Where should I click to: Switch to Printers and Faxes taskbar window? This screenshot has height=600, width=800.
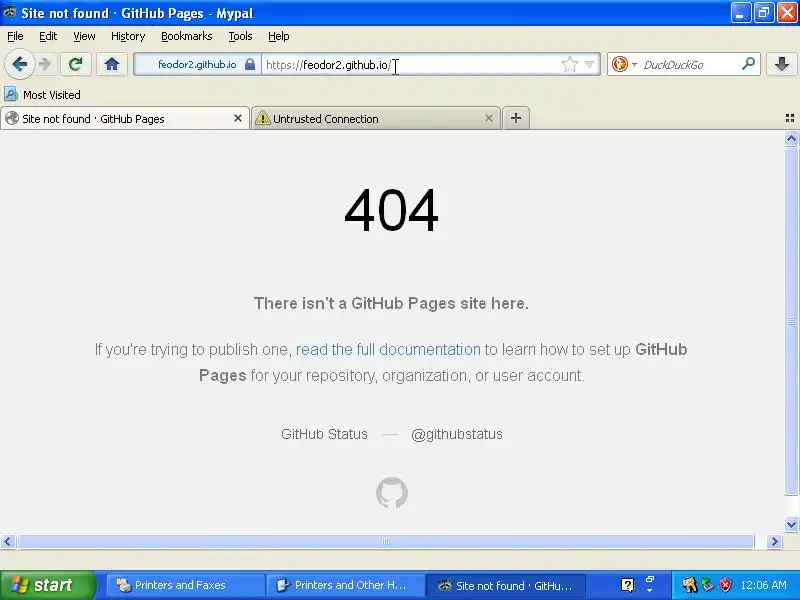point(185,585)
